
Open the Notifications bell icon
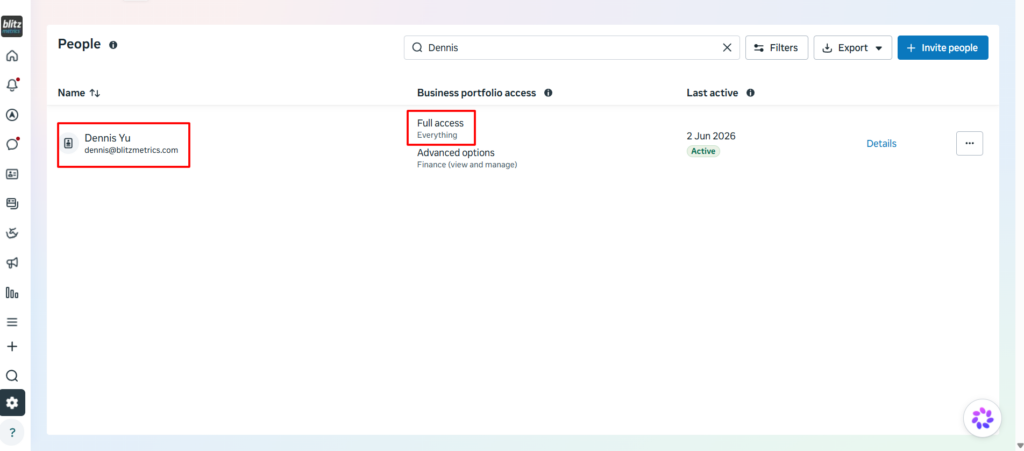coord(12,85)
